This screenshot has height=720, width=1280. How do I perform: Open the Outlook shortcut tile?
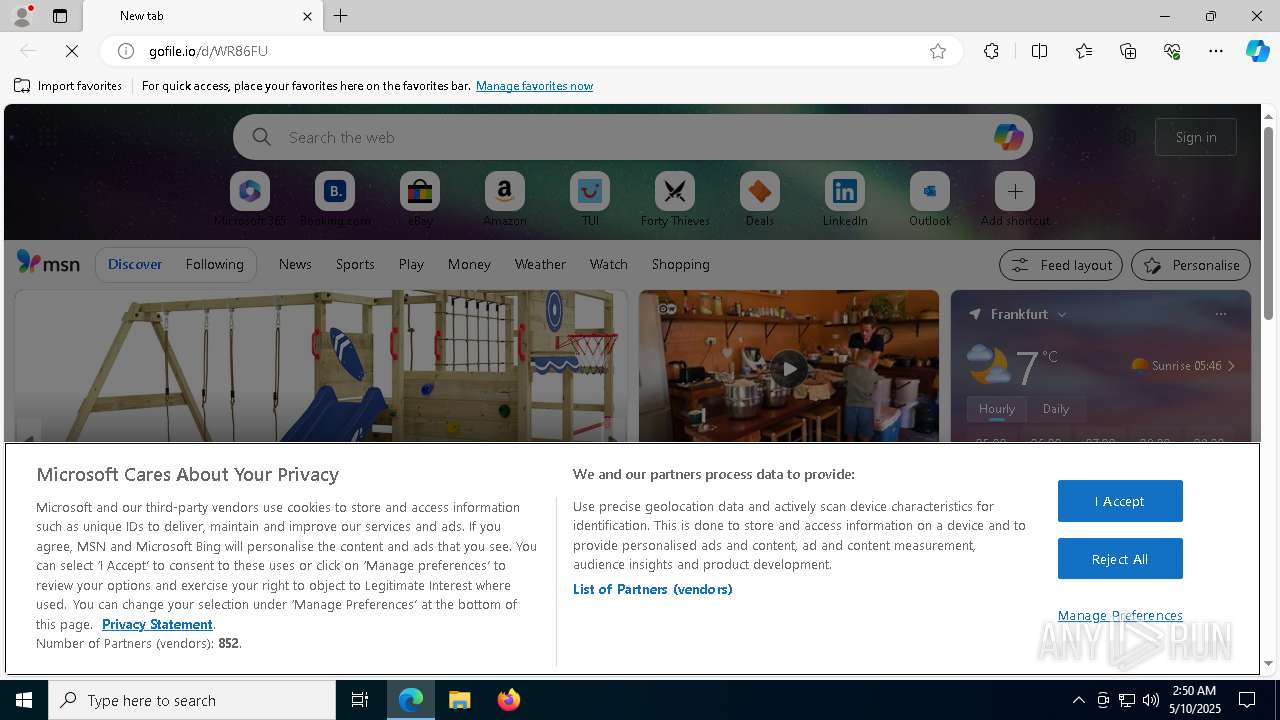[x=930, y=199]
